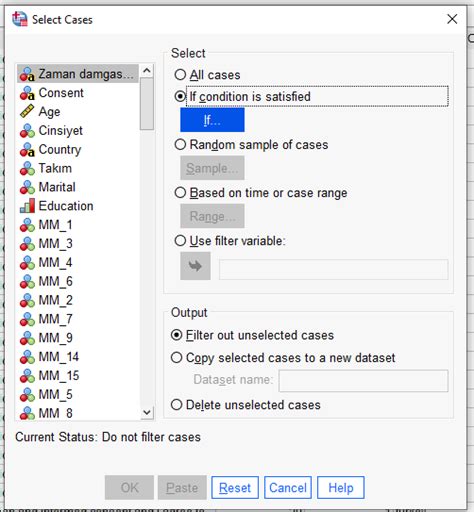Click the variable list scrollbar thumb
The width and height of the screenshot is (474, 512).
[x=147, y=104]
